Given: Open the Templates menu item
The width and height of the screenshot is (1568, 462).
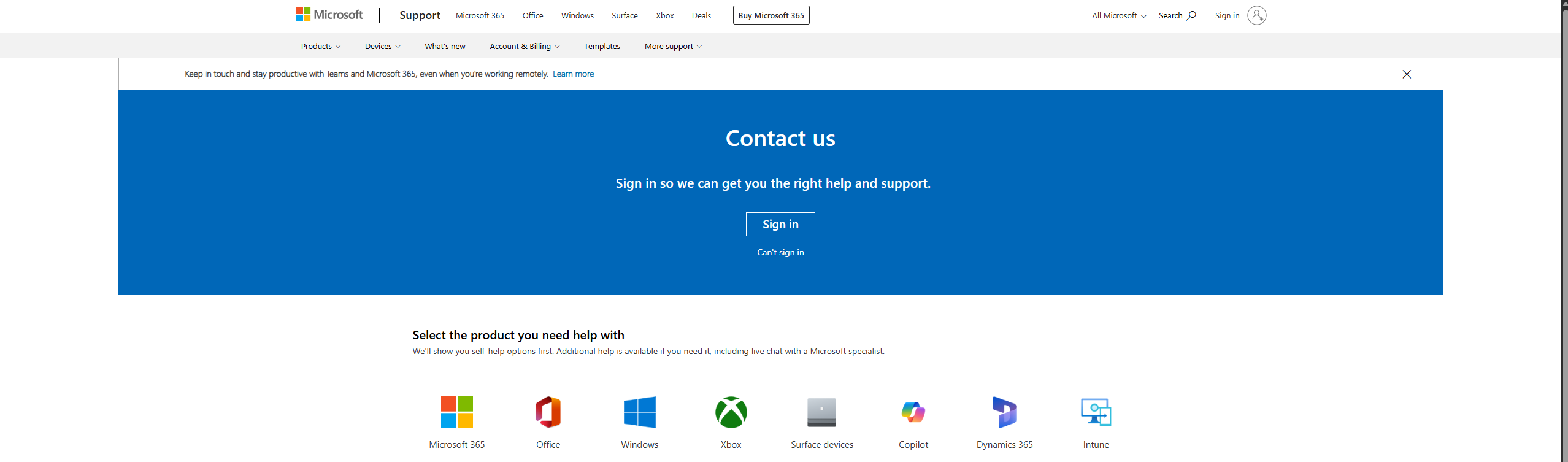Looking at the screenshot, I should (x=602, y=46).
